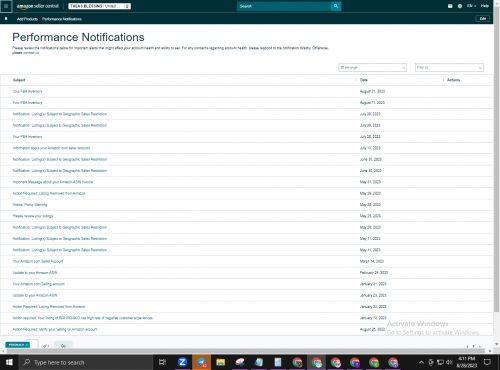Viewport: 500px width, 370px height.
Task: Click the horizontal page scrollbar
Action: [246, 351]
